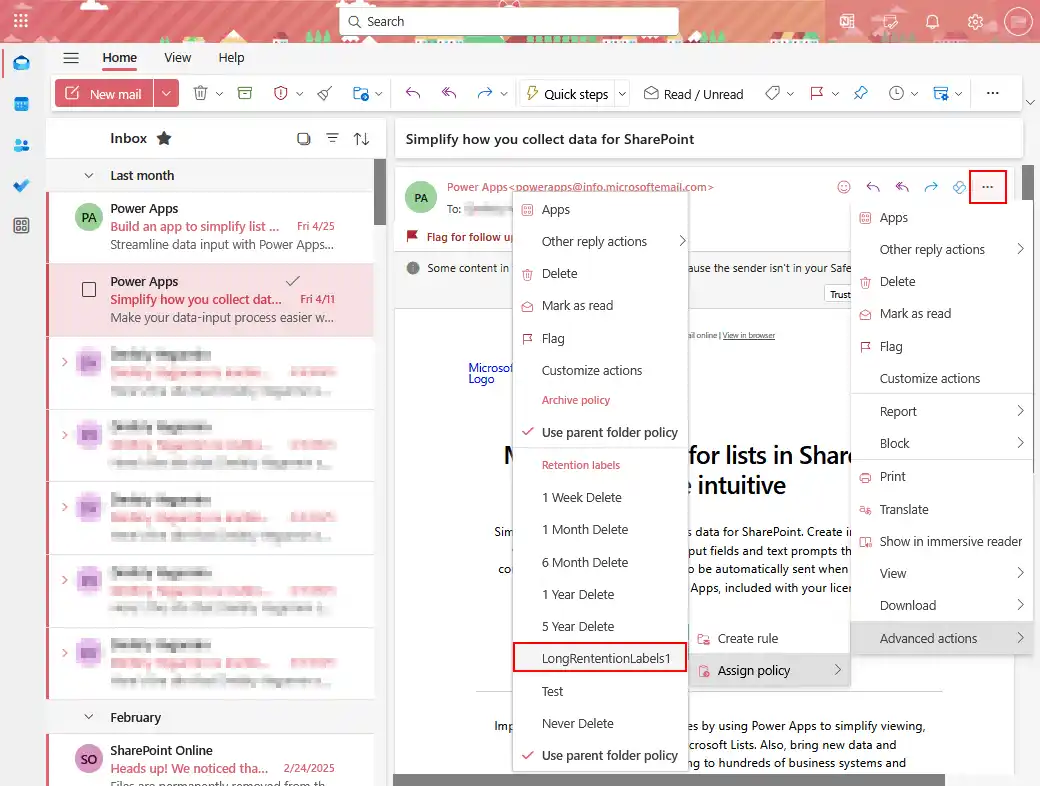Archive the email with the archive toolbar icon

(244, 93)
